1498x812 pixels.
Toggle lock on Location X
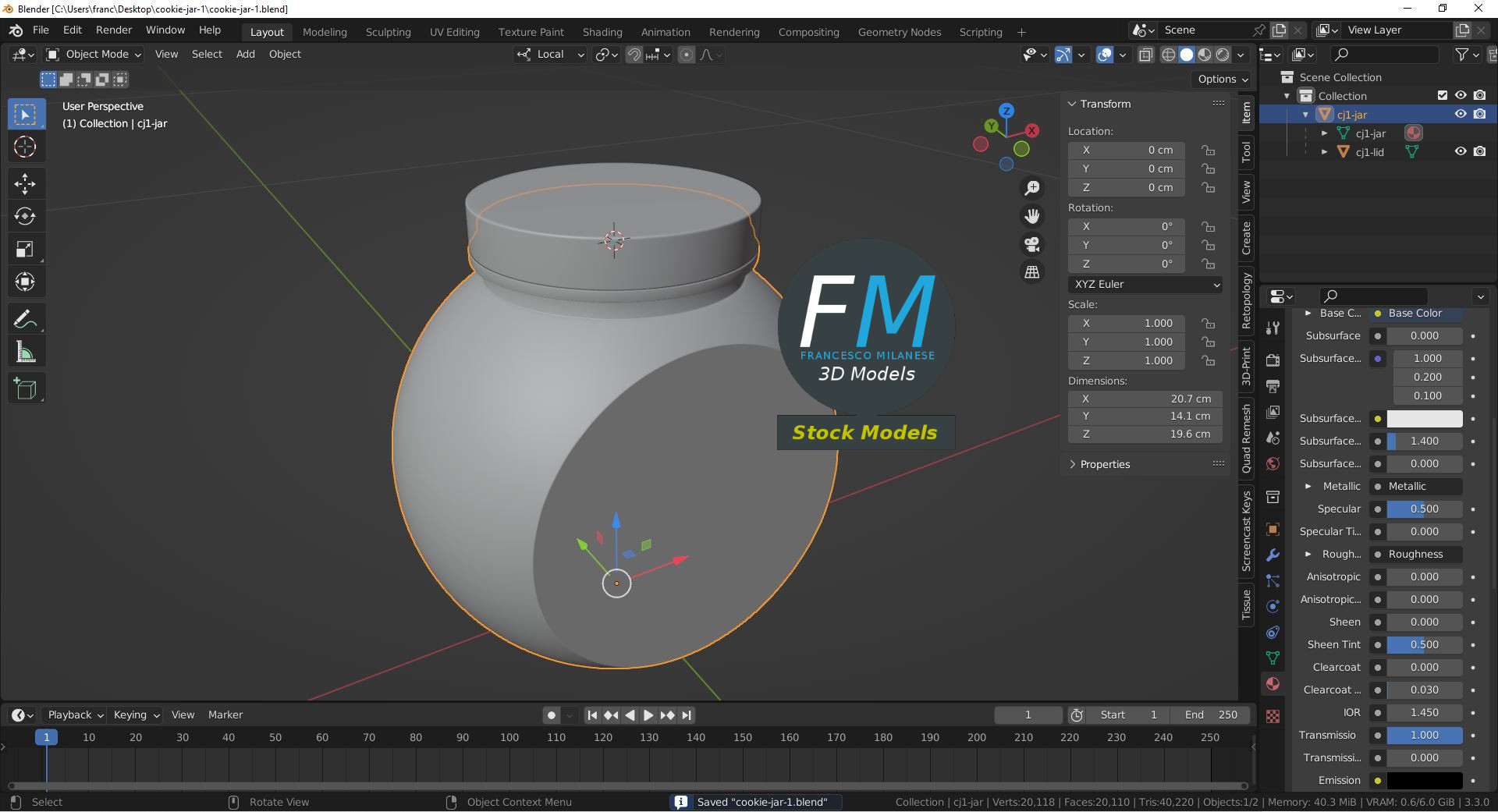click(x=1208, y=150)
